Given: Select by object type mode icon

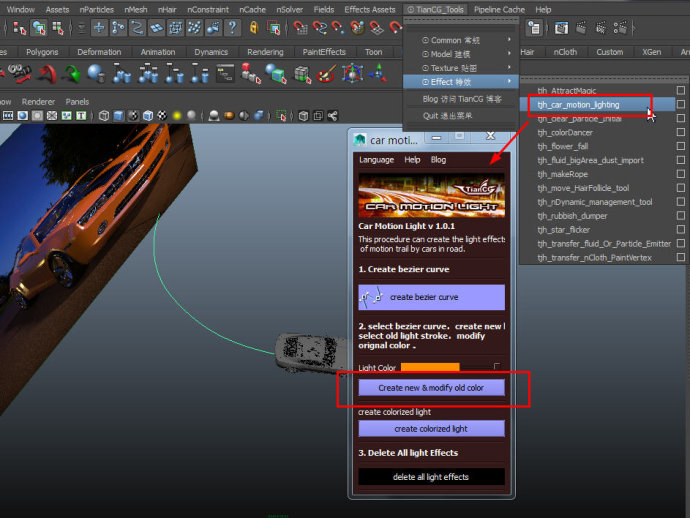Looking at the screenshot, I should click(39, 28).
